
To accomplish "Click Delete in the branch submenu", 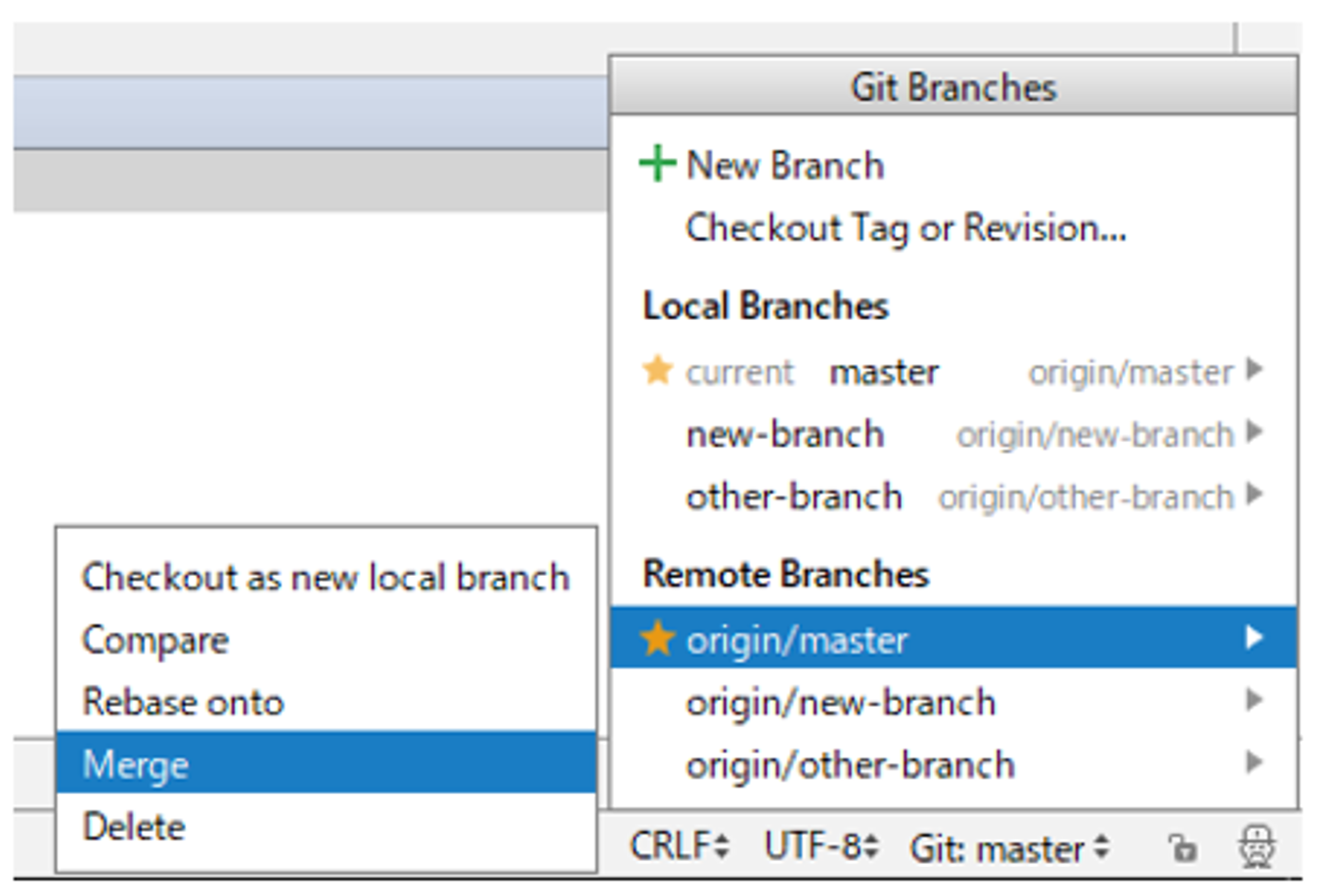I will 134,826.
